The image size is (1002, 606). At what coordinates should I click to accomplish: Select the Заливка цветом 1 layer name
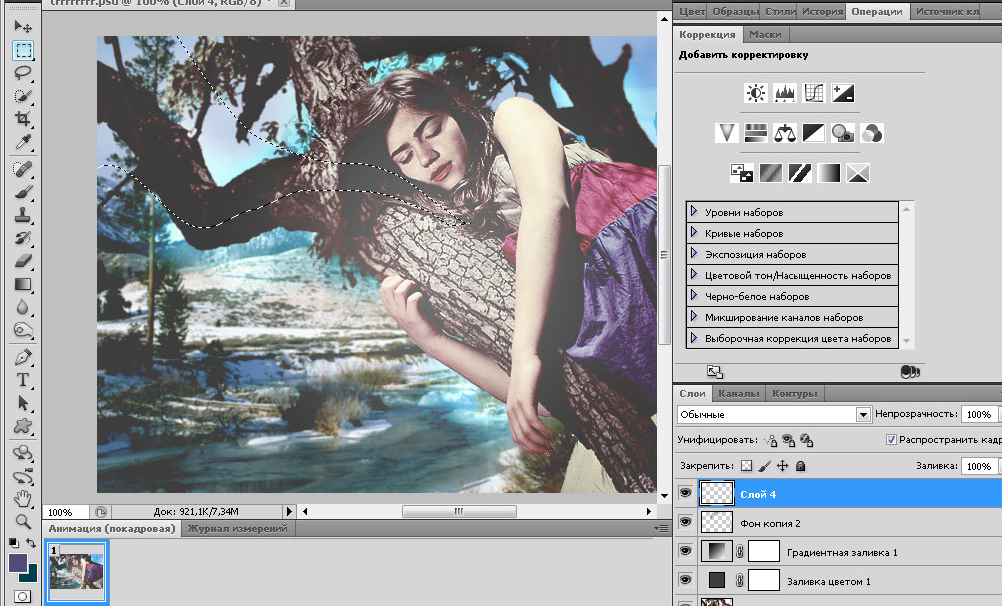click(x=829, y=582)
